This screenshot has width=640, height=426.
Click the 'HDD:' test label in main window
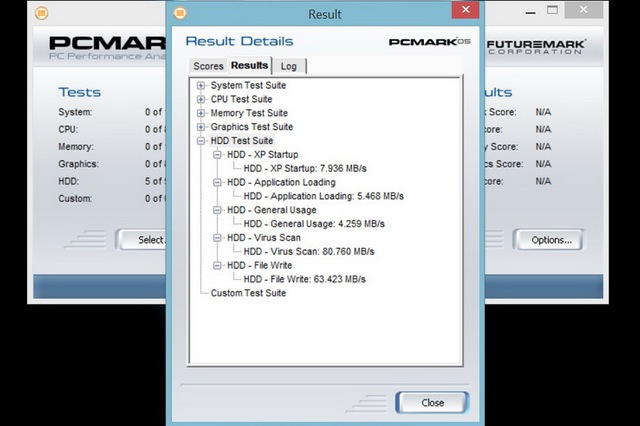click(x=69, y=181)
